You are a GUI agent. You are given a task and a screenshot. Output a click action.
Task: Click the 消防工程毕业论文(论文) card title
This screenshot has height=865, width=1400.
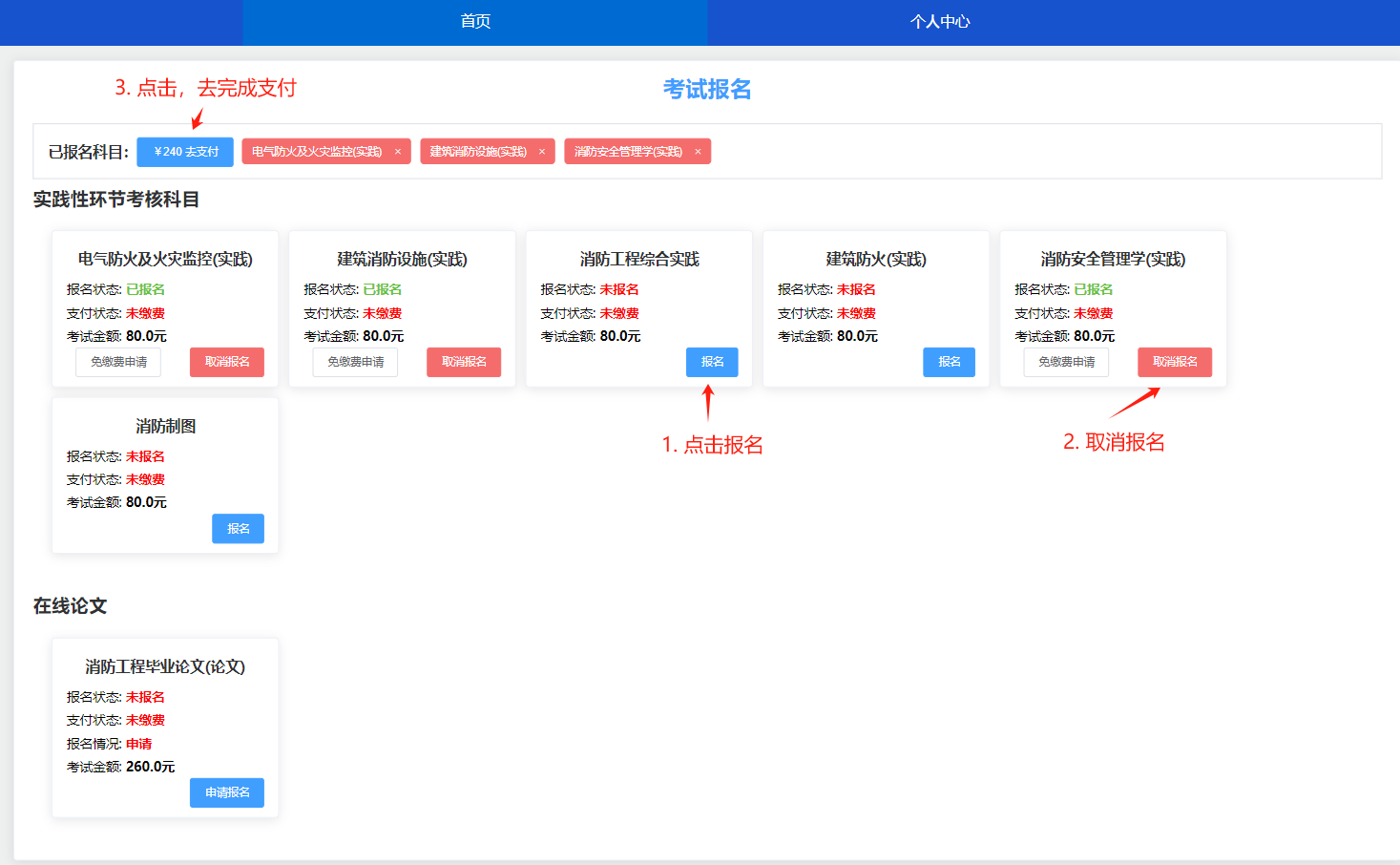(165, 666)
